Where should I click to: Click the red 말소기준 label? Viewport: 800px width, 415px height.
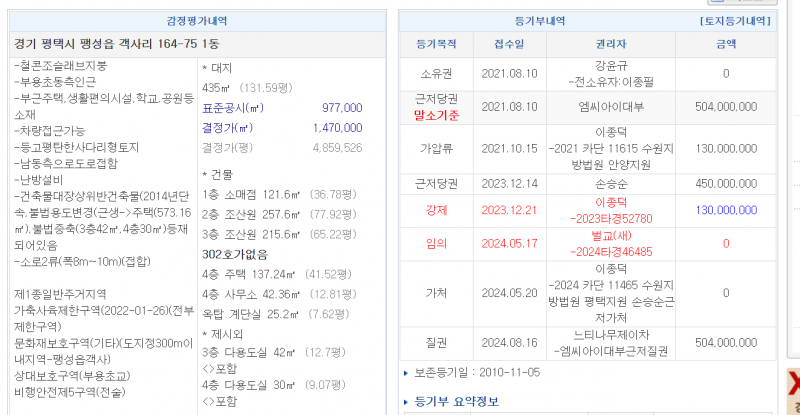[435, 115]
